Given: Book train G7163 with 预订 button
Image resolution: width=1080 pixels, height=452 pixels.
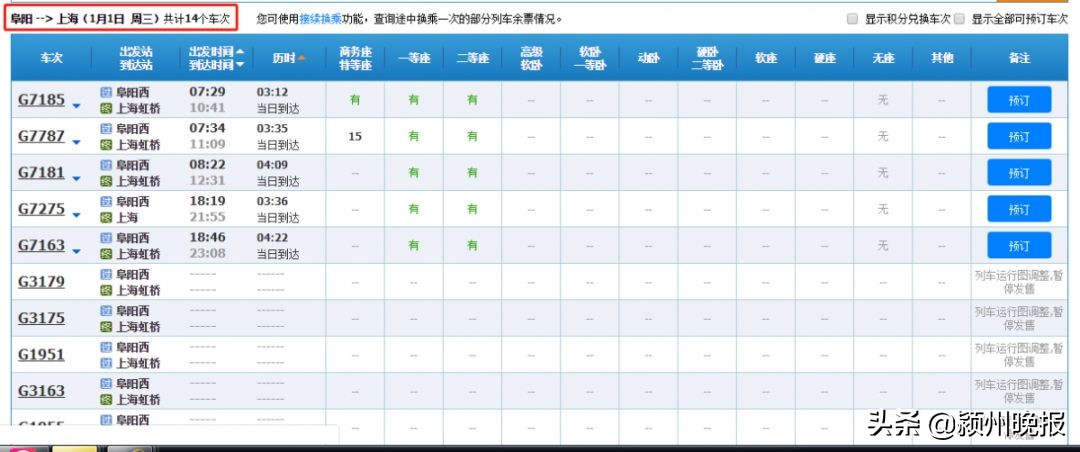Looking at the screenshot, I should [1019, 245].
